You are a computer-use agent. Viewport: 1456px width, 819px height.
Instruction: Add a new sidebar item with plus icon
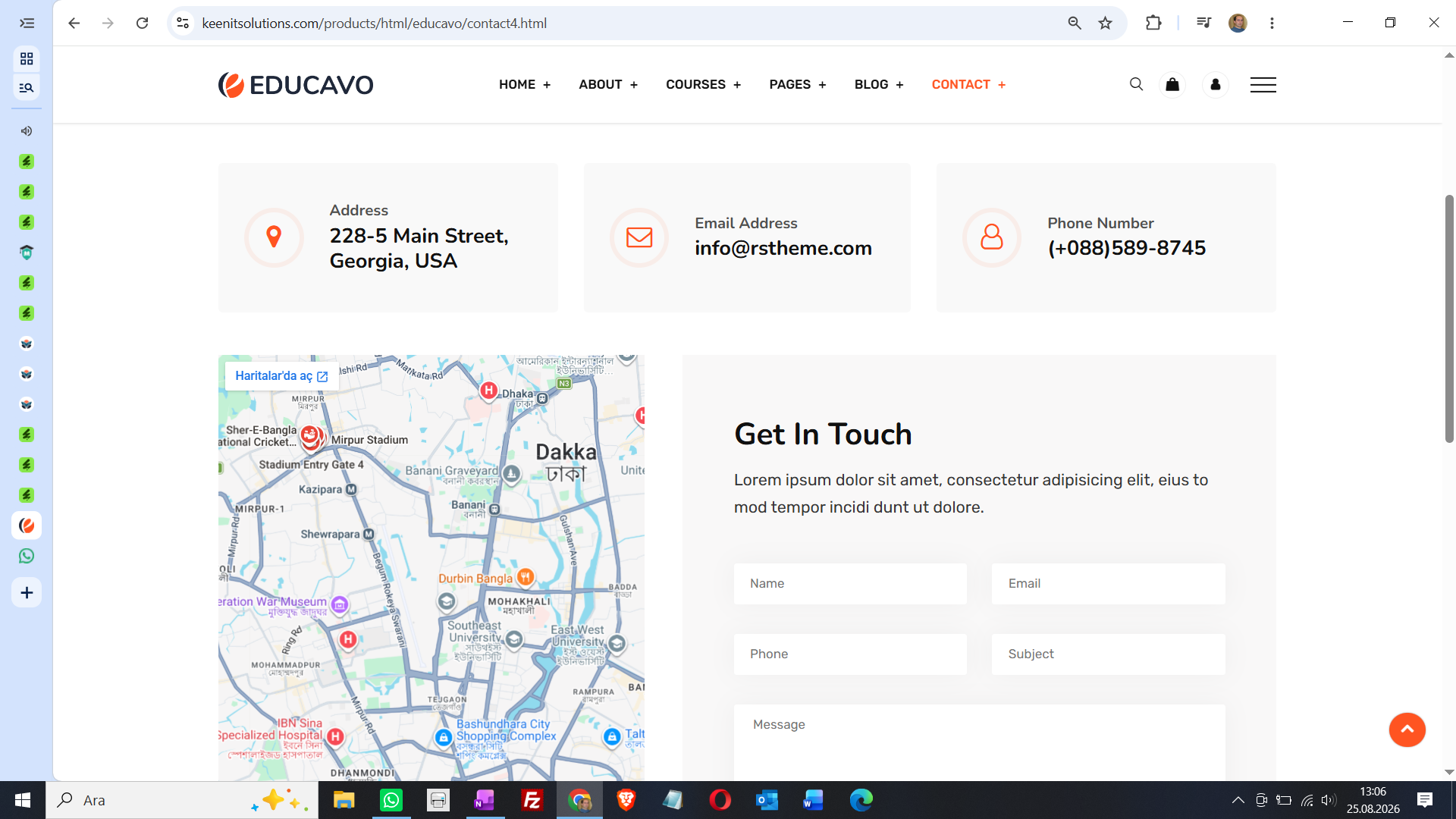point(27,593)
